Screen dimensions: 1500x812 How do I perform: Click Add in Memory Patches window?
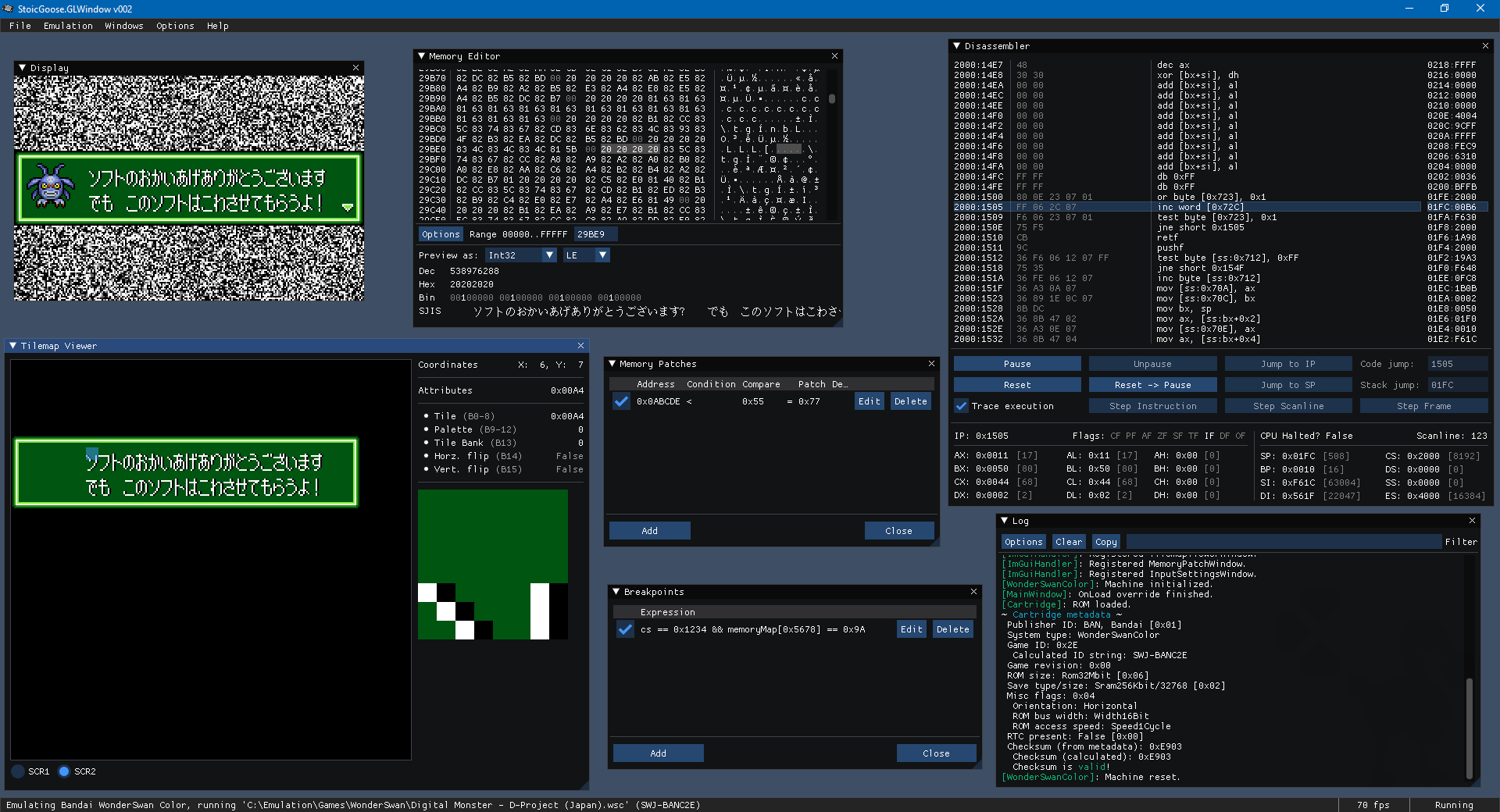point(649,531)
